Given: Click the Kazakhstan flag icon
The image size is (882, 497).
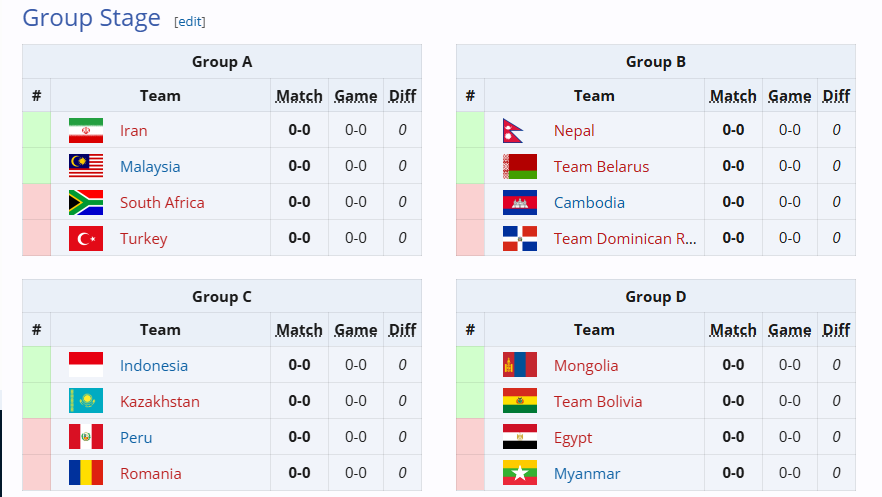Looking at the screenshot, I should [x=86, y=402].
